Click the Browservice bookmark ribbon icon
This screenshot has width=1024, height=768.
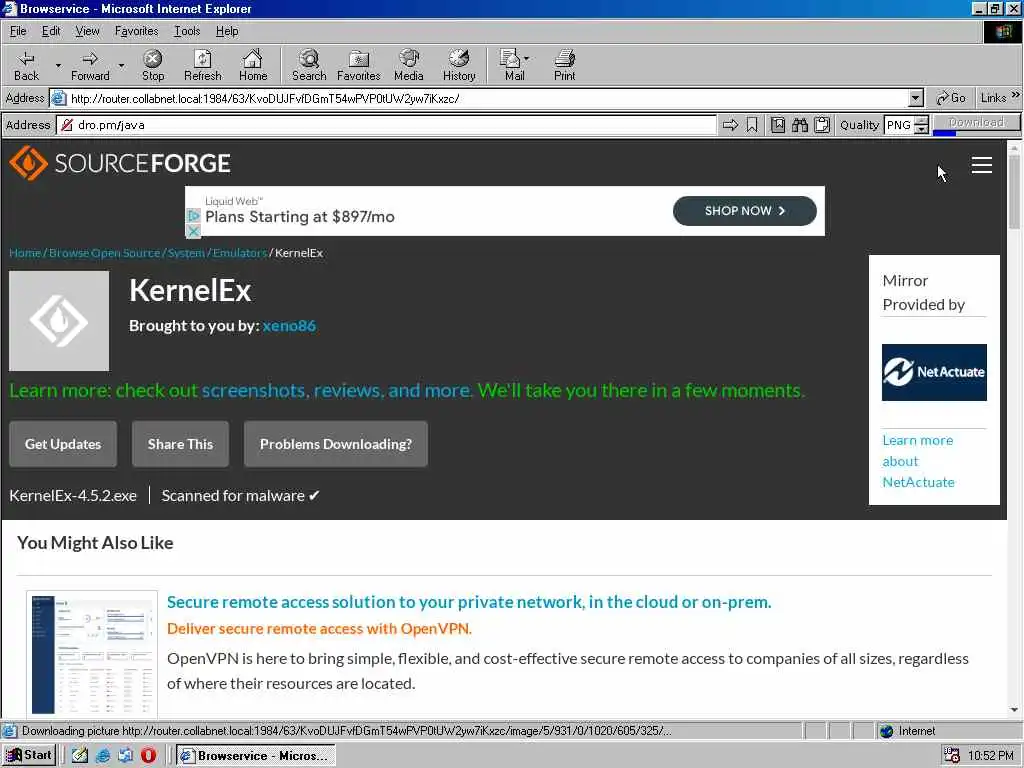pyautogui.click(x=752, y=125)
